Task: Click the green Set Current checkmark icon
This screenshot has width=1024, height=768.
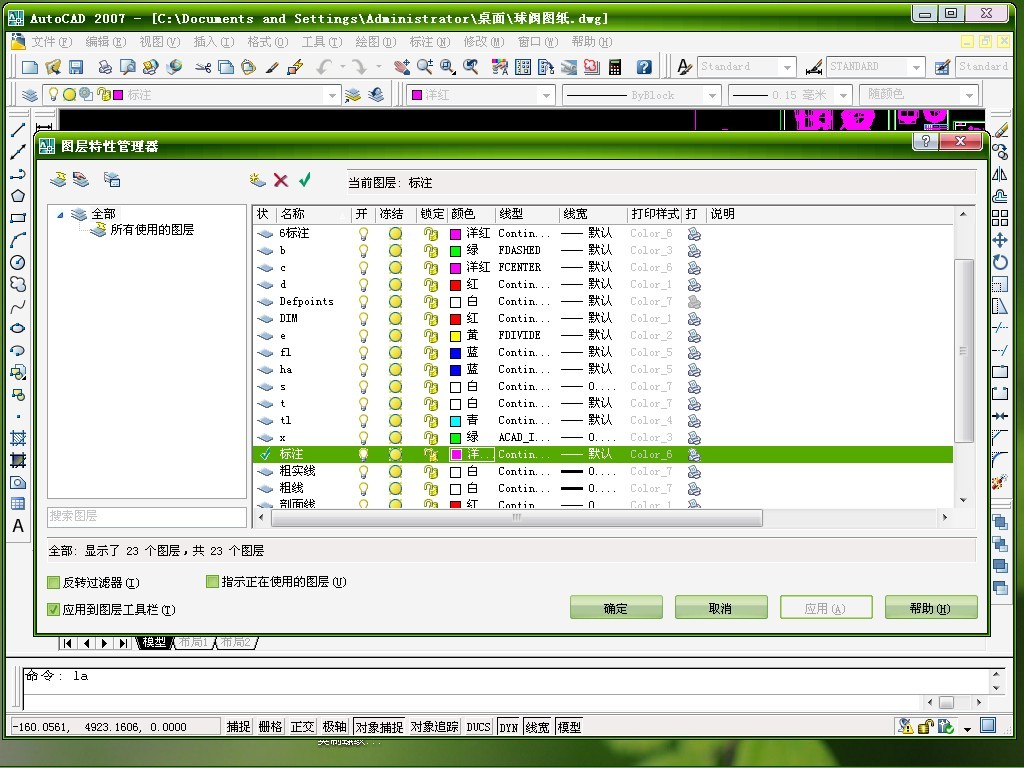Action: coord(304,180)
